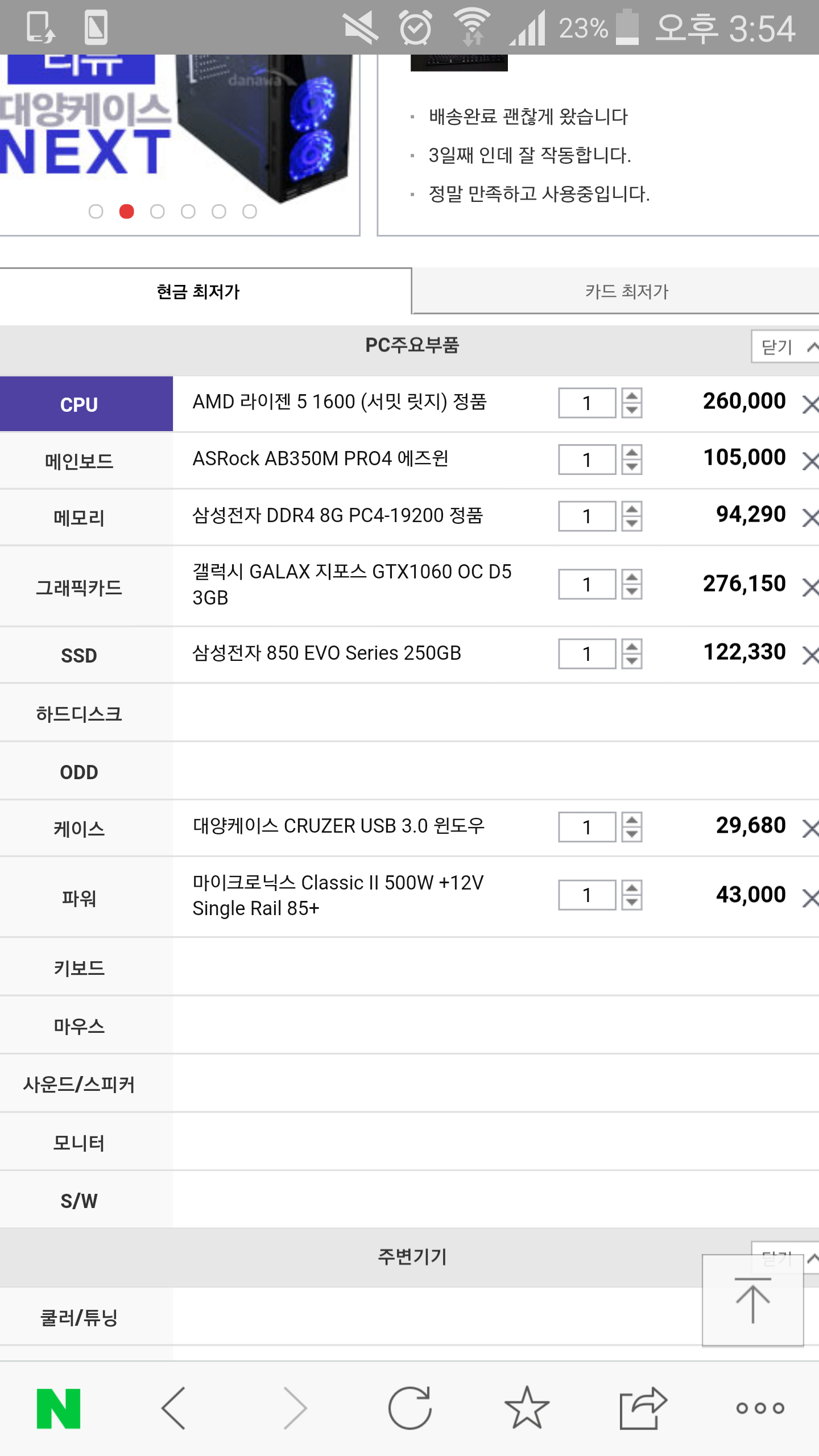
Task: Remove the 마이크로닉스 Classic II power item
Action: (810, 898)
